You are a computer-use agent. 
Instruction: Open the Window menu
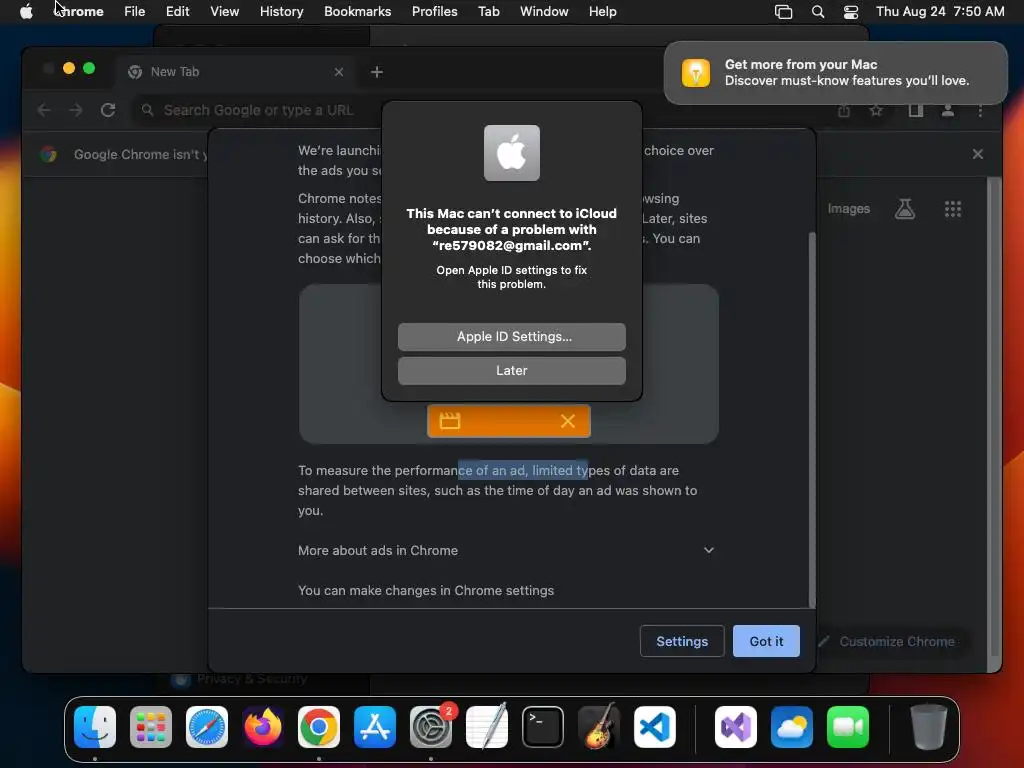point(544,12)
